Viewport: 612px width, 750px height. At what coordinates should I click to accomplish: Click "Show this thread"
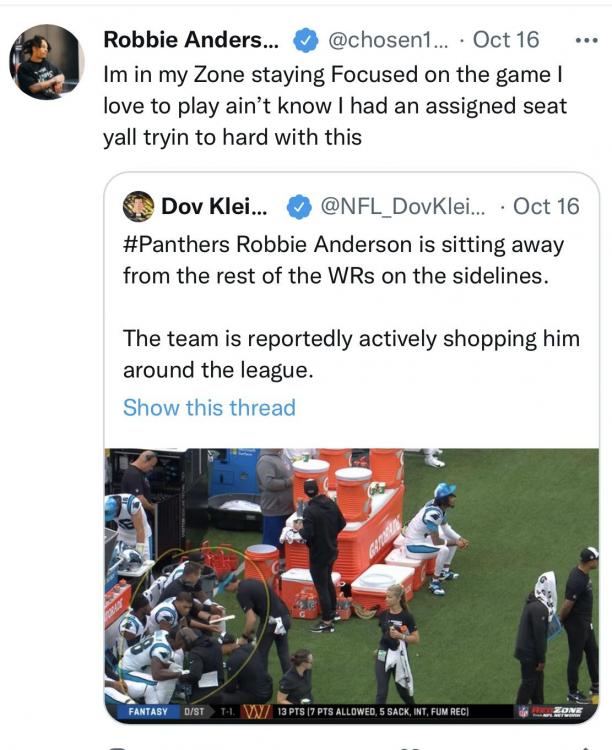(209, 408)
